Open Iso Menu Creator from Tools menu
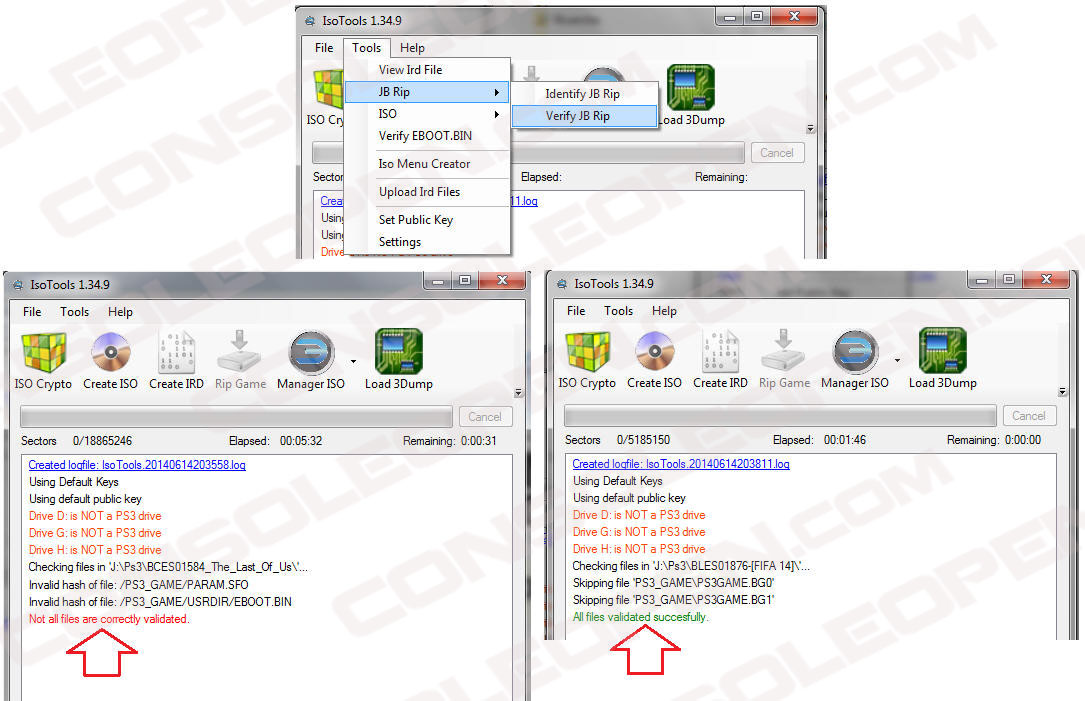 point(427,164)
